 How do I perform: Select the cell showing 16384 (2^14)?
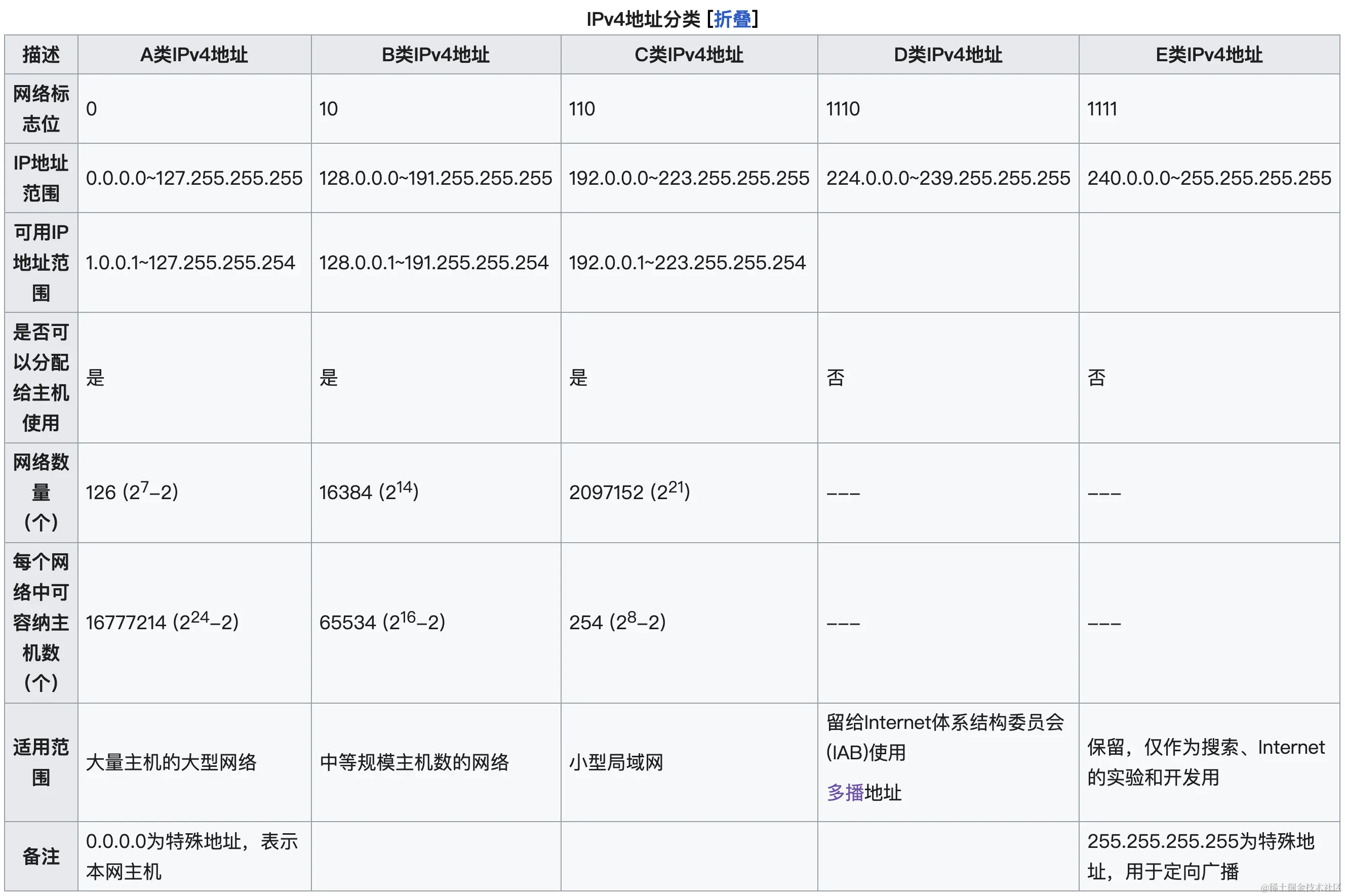(370, 492)
